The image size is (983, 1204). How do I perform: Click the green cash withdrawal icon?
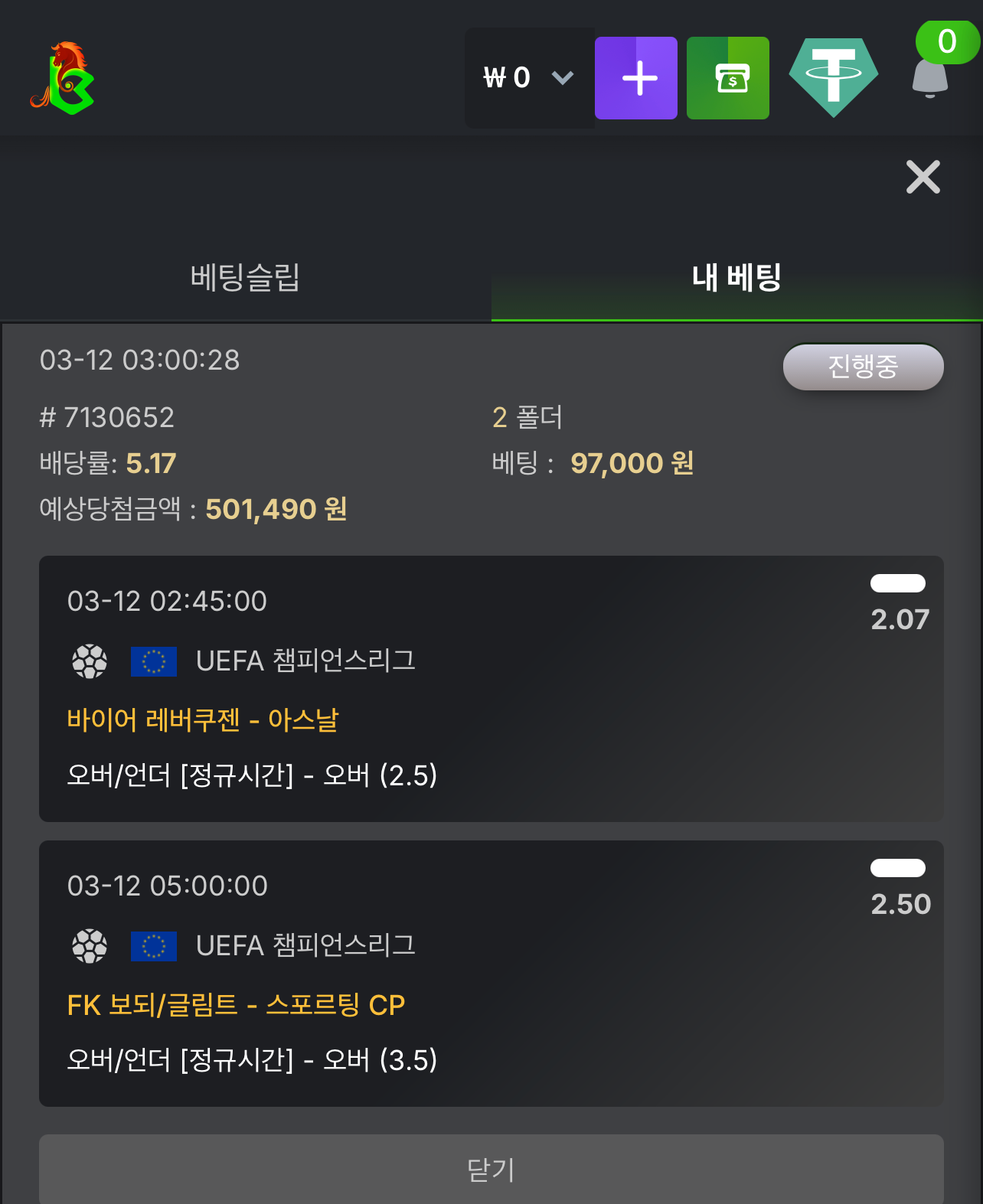[x=727, y=78]
